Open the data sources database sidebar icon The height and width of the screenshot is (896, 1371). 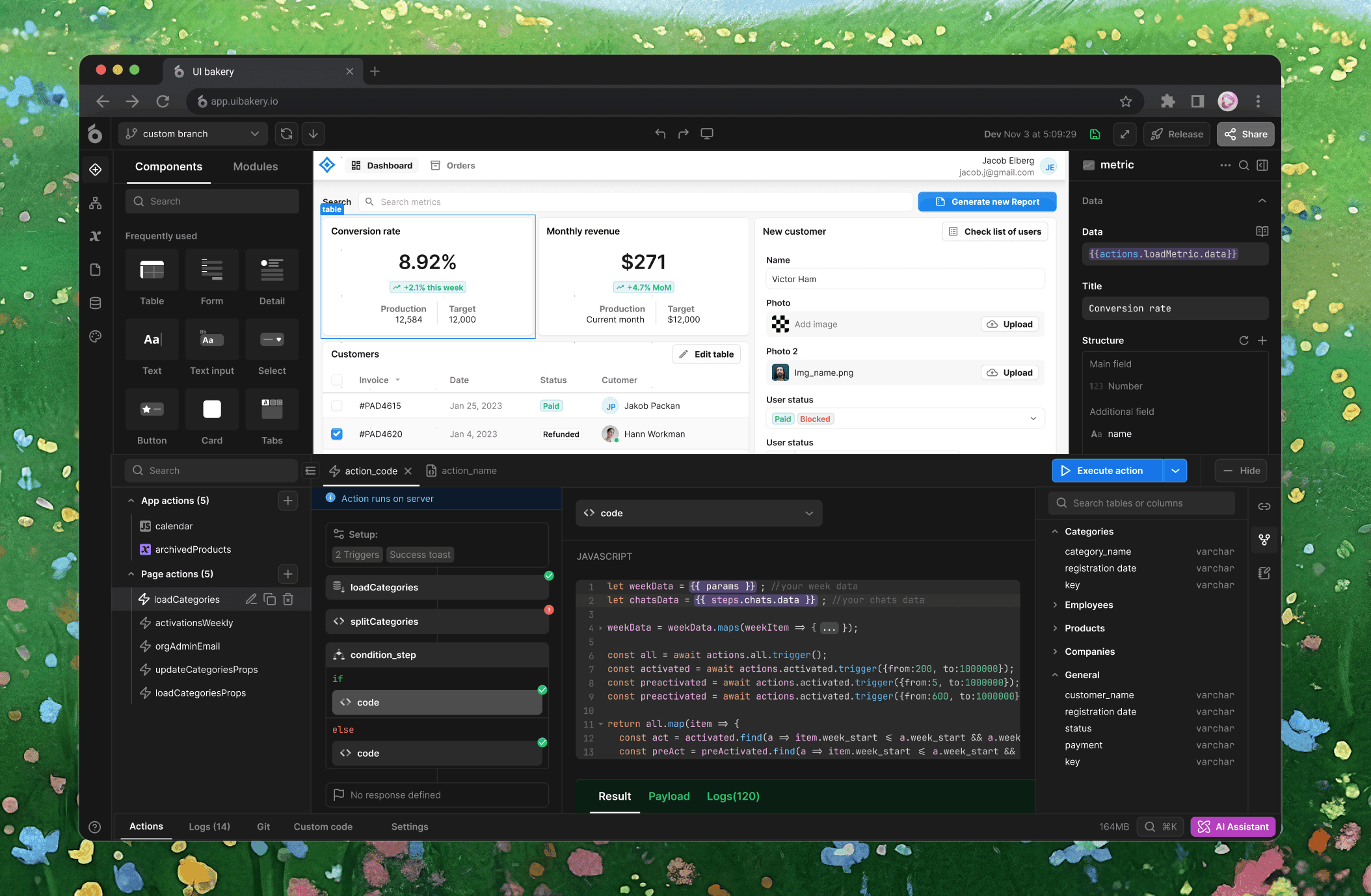96,303
